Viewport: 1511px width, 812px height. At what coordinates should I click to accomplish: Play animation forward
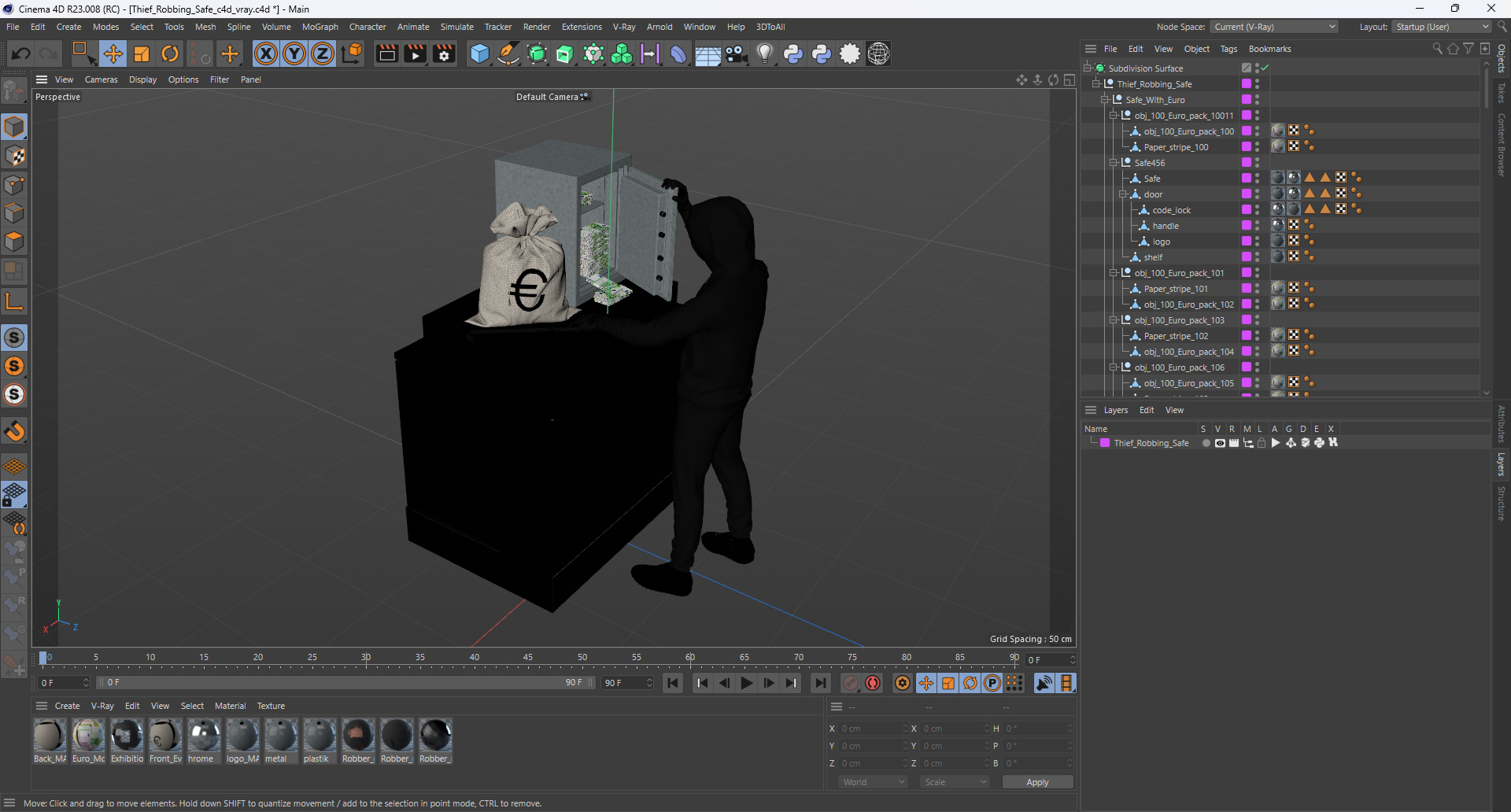click(x=747, y=683)
